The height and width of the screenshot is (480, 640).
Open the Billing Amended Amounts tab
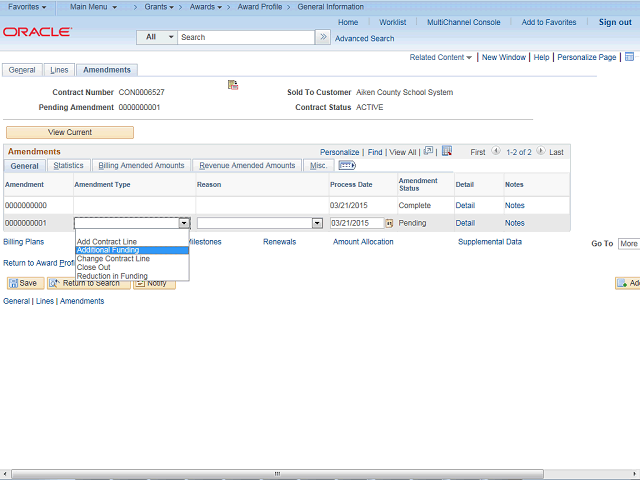pyautogui.click(x=141, y=165)
